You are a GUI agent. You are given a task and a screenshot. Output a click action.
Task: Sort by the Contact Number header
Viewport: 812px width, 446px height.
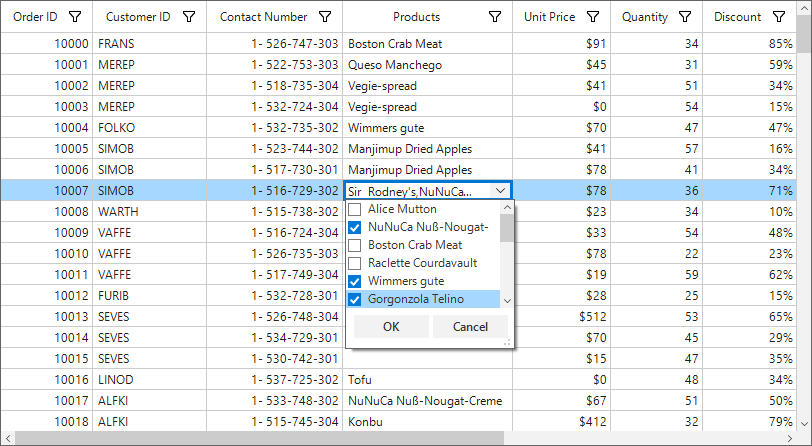[x=264, y=17]
